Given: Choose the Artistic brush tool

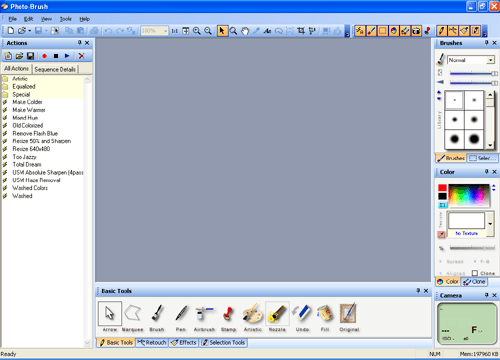Looking at the screenshot, I should tap(252, 316).
